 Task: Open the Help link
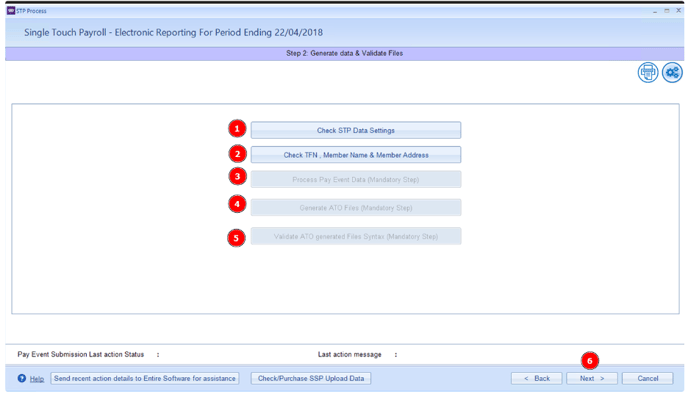coord(37,379)
